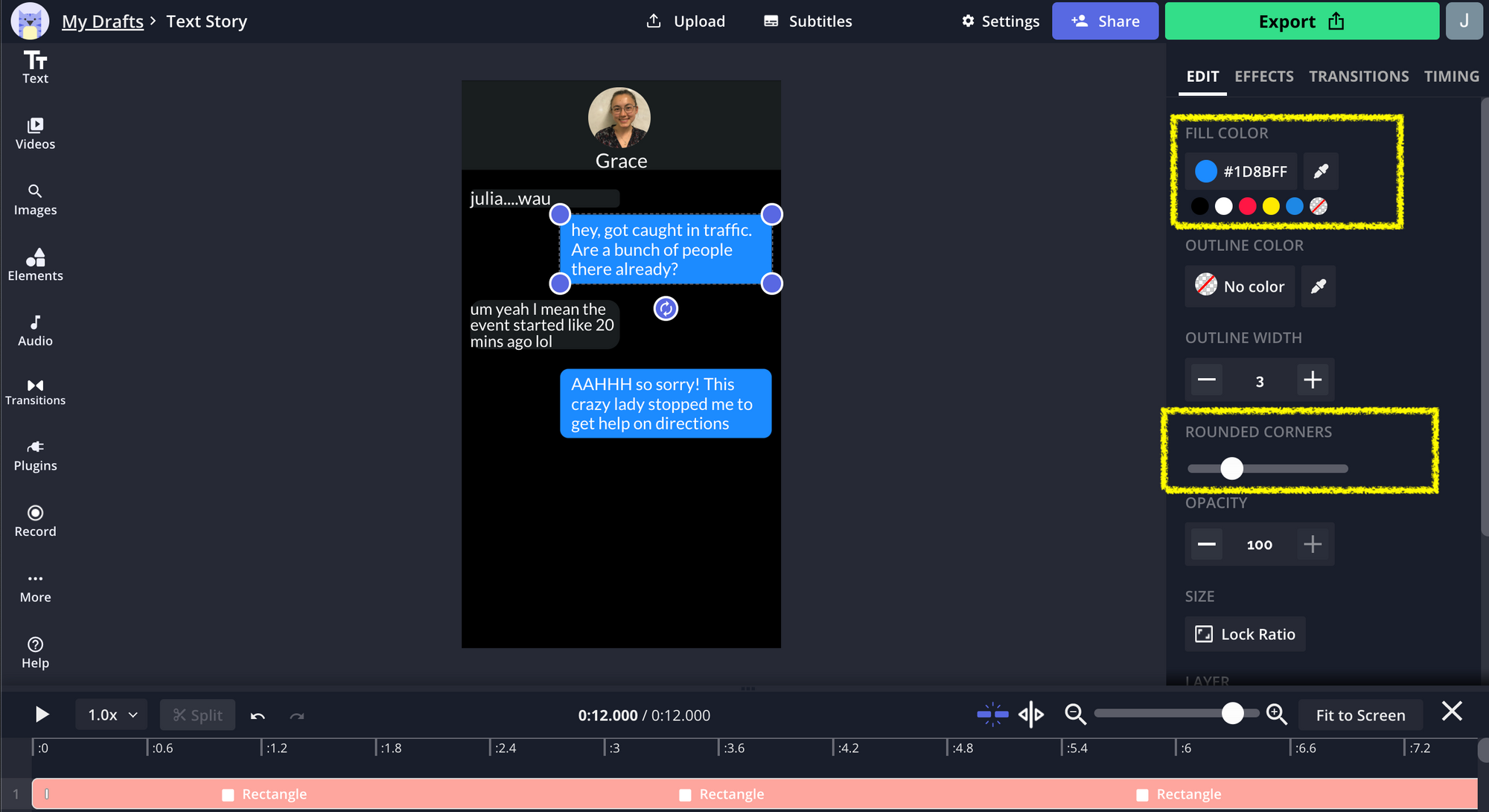Click the undo arrow
The width and height of the screenshot is (1489, 812).
pos(258,715)
